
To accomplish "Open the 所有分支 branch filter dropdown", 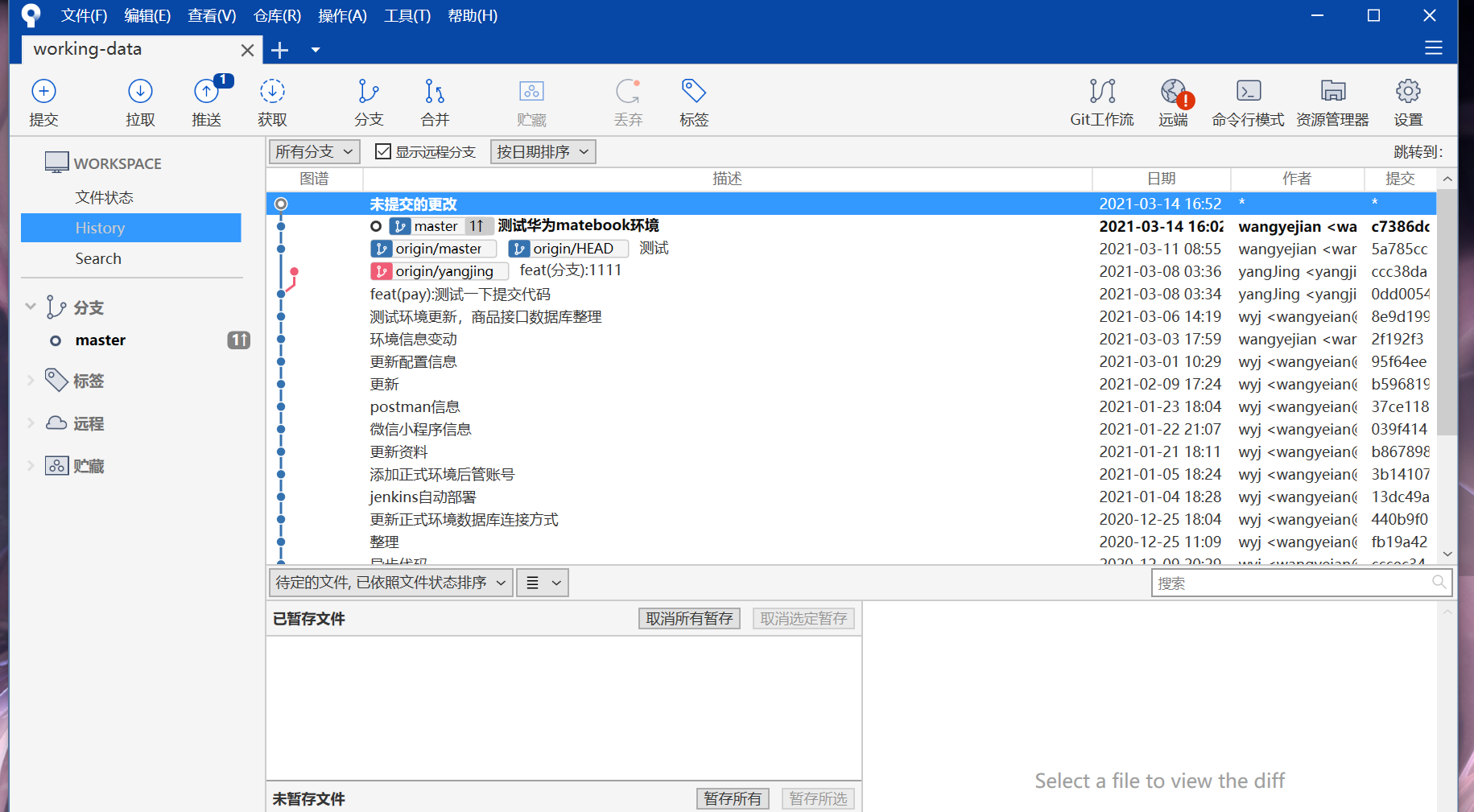I will [314, 151].
